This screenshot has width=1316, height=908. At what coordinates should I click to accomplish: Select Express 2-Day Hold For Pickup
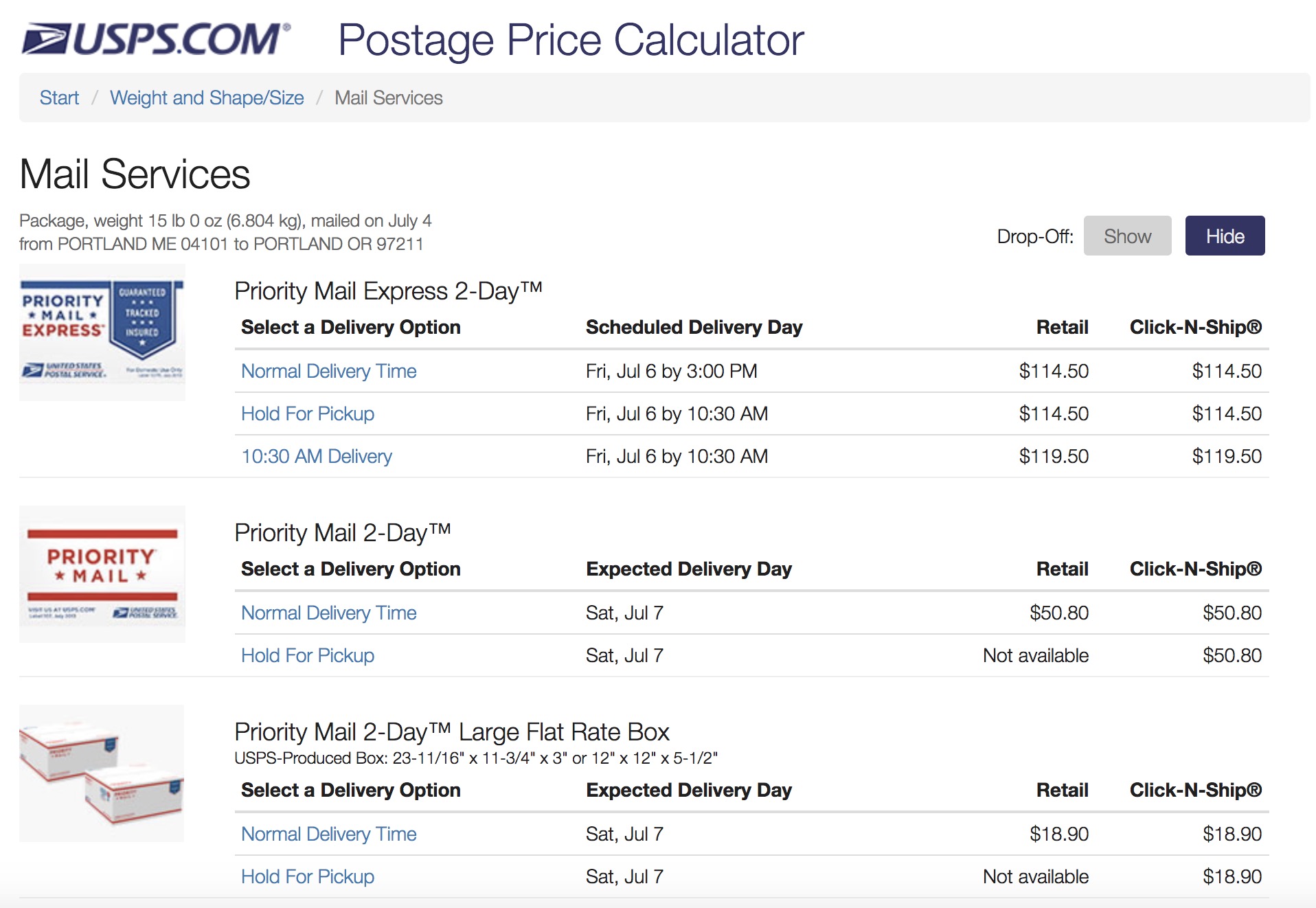pyautogui.click(x=307, y=413)
